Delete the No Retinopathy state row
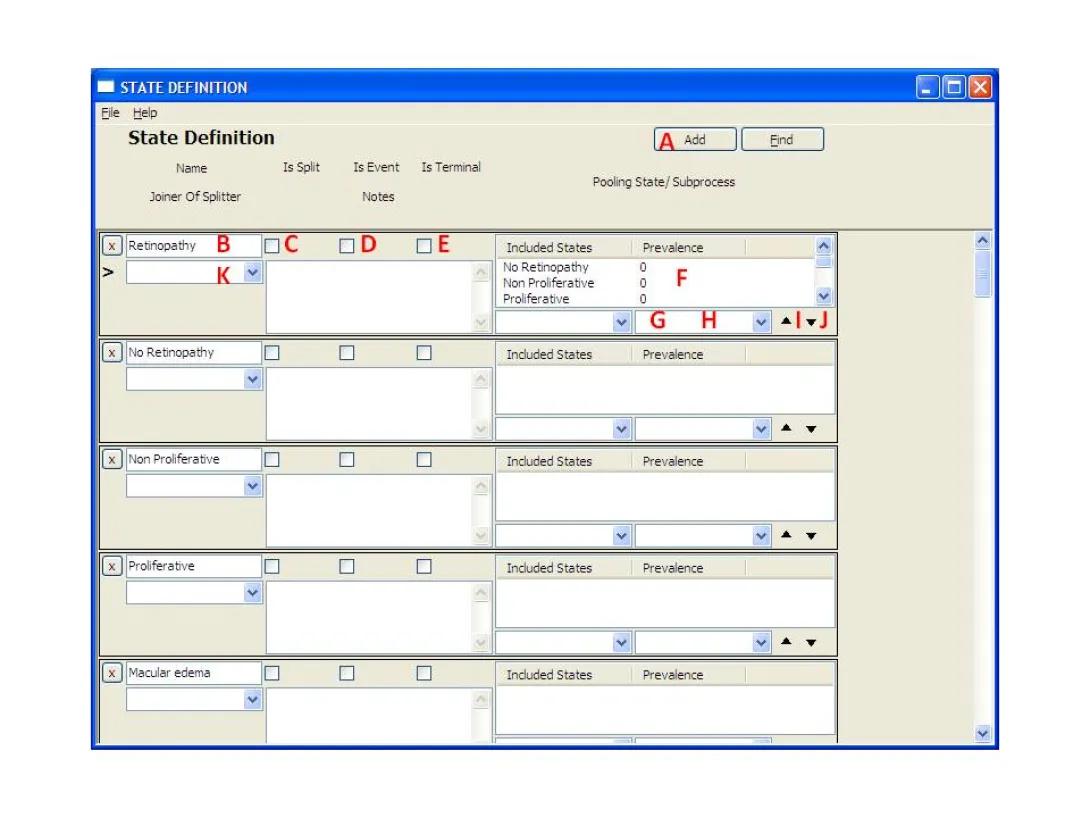The width and height of the screenshot is (1090, 818). click(x=112, y=353)
